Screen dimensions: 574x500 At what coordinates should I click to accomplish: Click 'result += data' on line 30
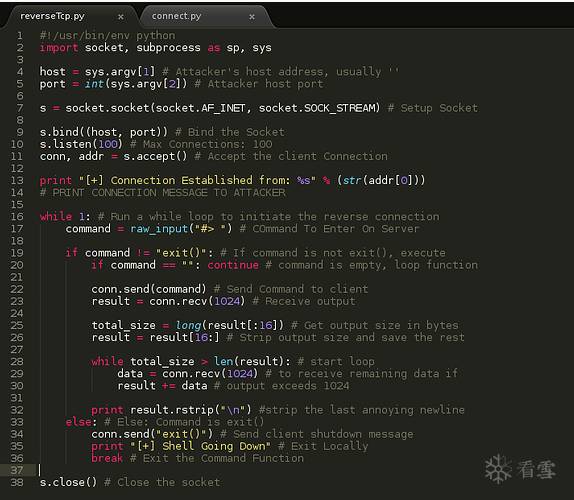click(162, 386)
